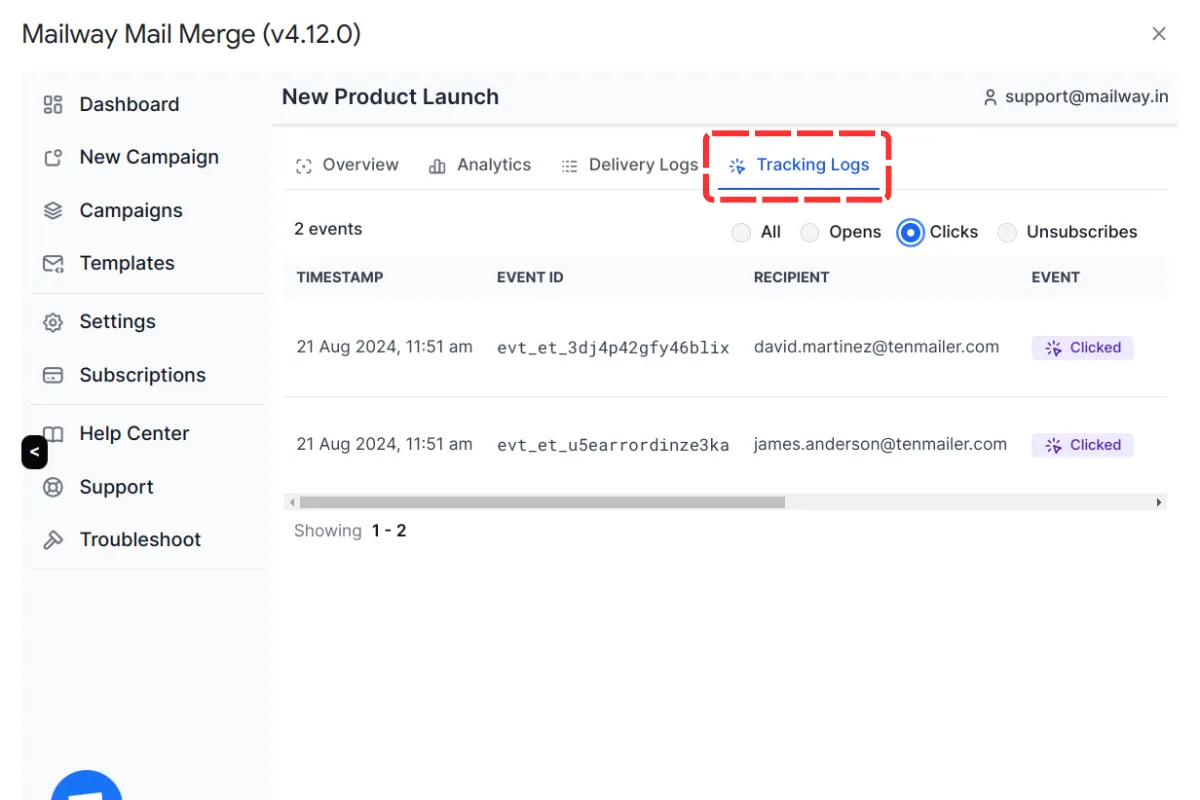
Task: Click the Templates envelope icon
Action: click(x=52, y=263)
